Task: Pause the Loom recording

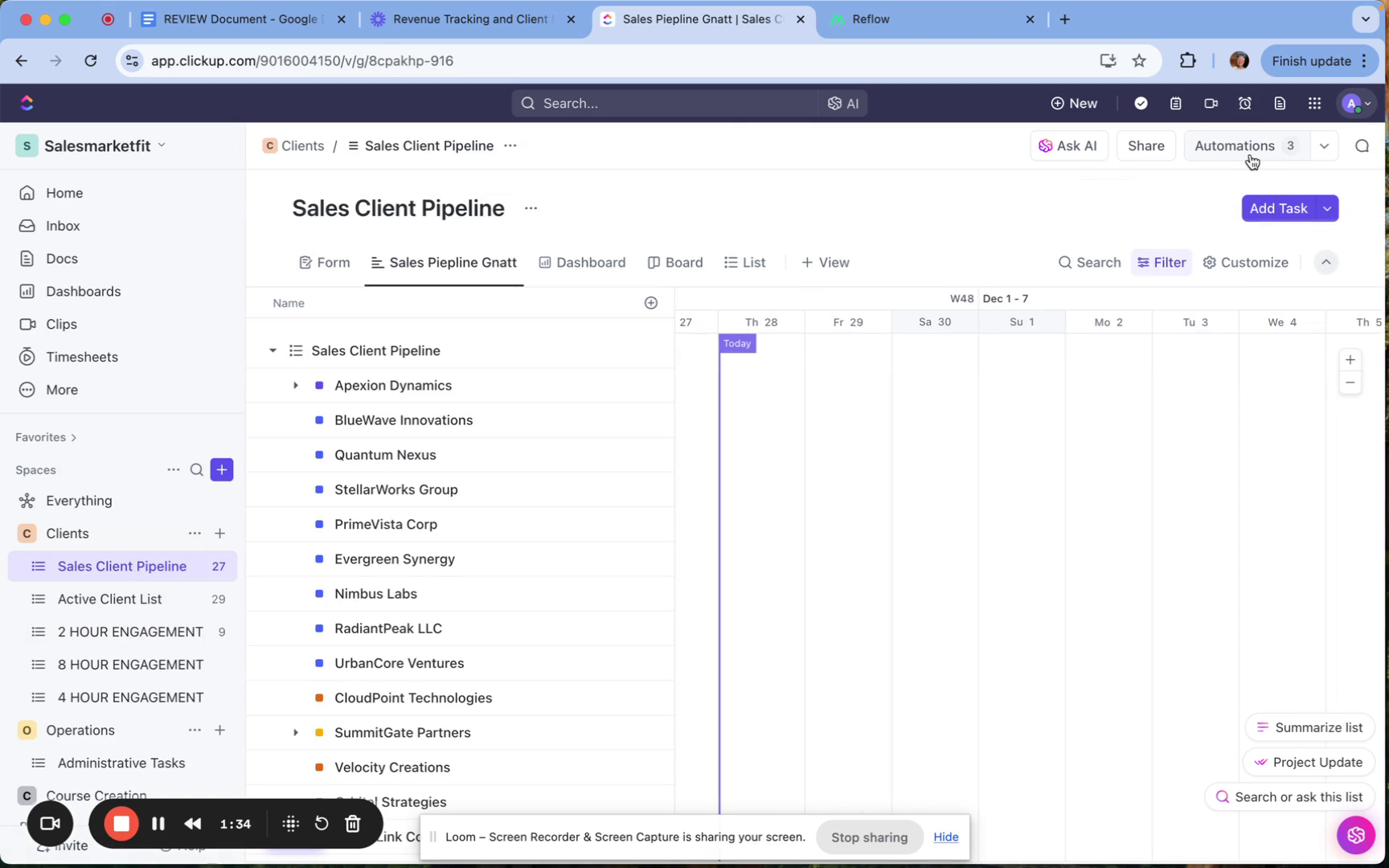Action: pyautogui.click(x=158, y=824)
